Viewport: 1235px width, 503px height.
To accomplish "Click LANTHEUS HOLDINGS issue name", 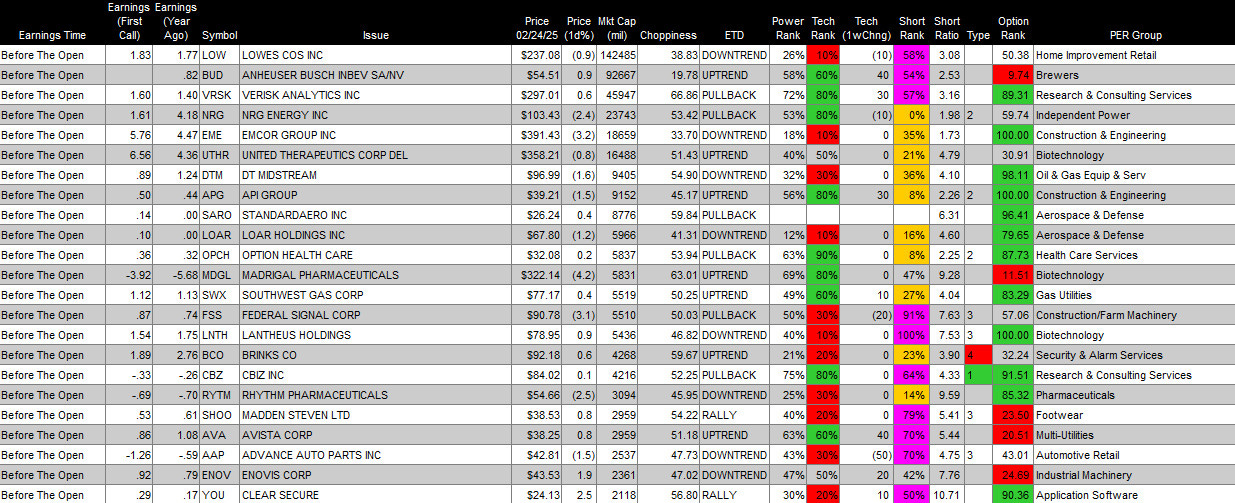I will tap(295, 335).
